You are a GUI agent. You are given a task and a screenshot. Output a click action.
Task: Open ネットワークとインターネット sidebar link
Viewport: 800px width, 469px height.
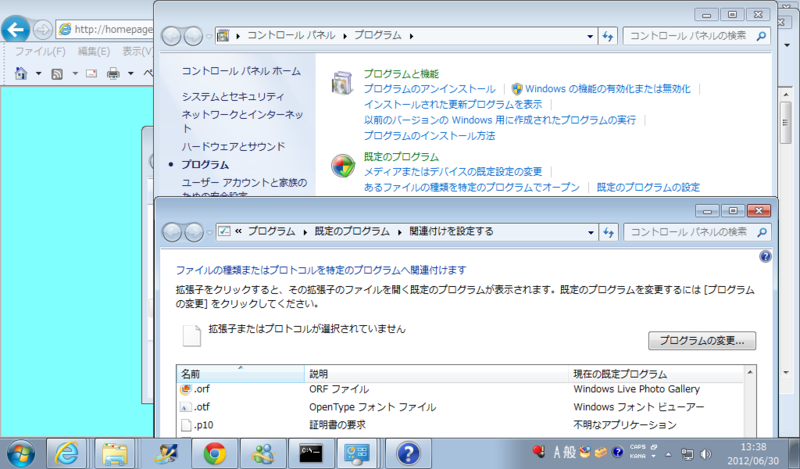(242, 121)
